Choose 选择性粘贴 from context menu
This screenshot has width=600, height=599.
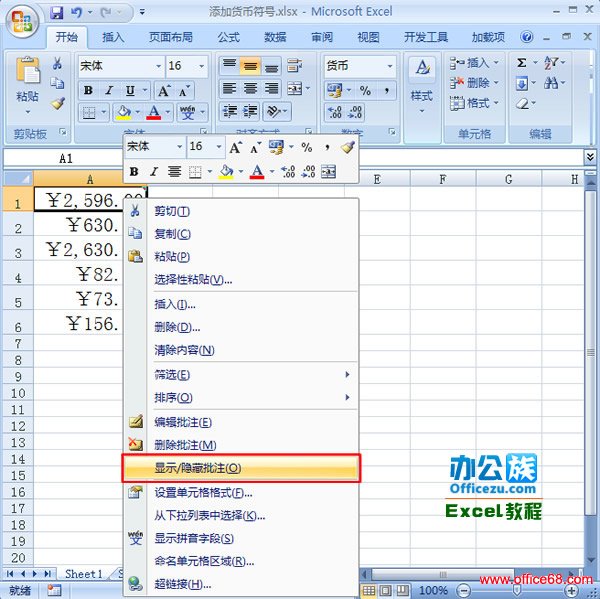(241, 279)
